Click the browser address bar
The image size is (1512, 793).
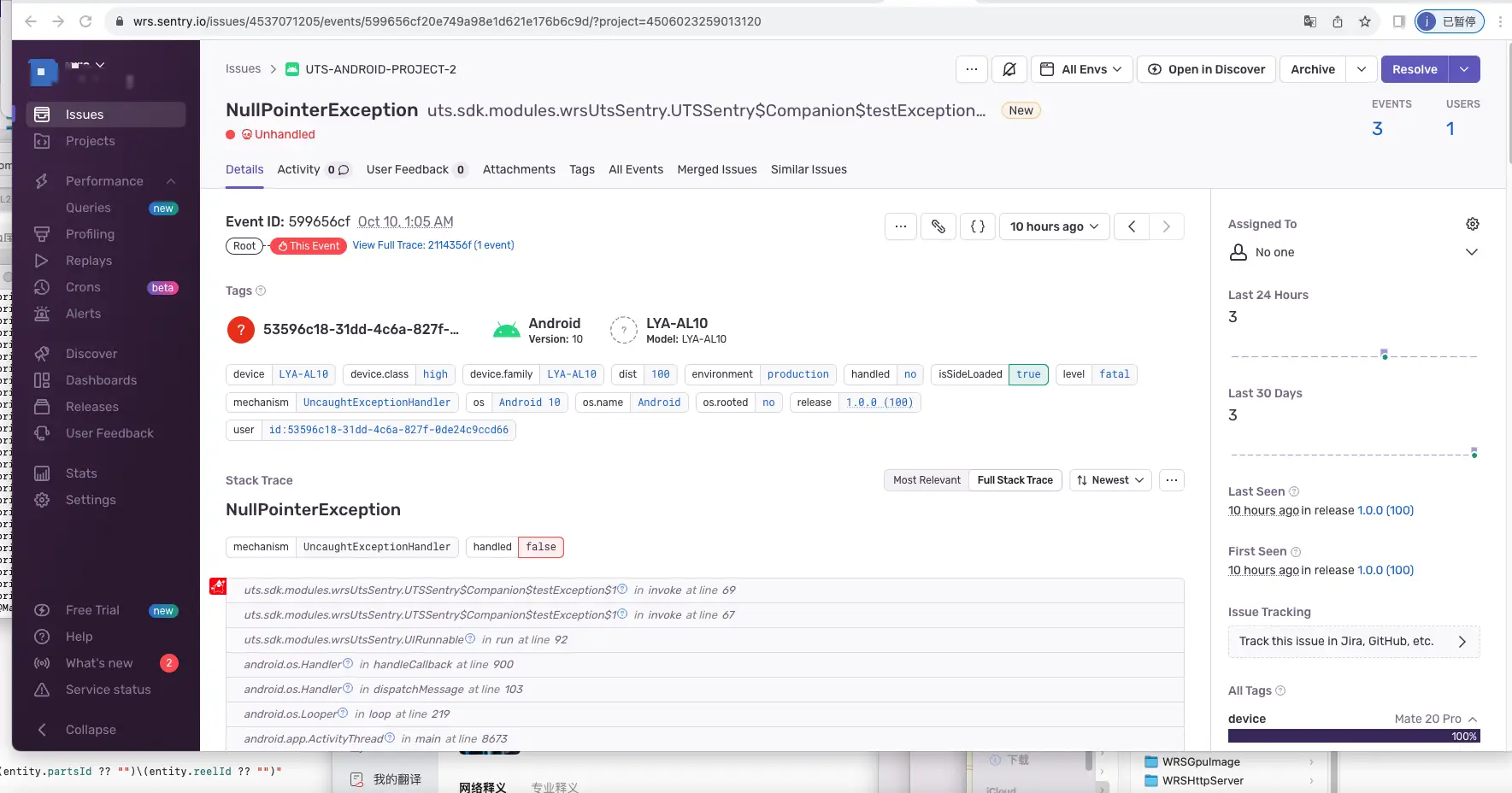701,21
